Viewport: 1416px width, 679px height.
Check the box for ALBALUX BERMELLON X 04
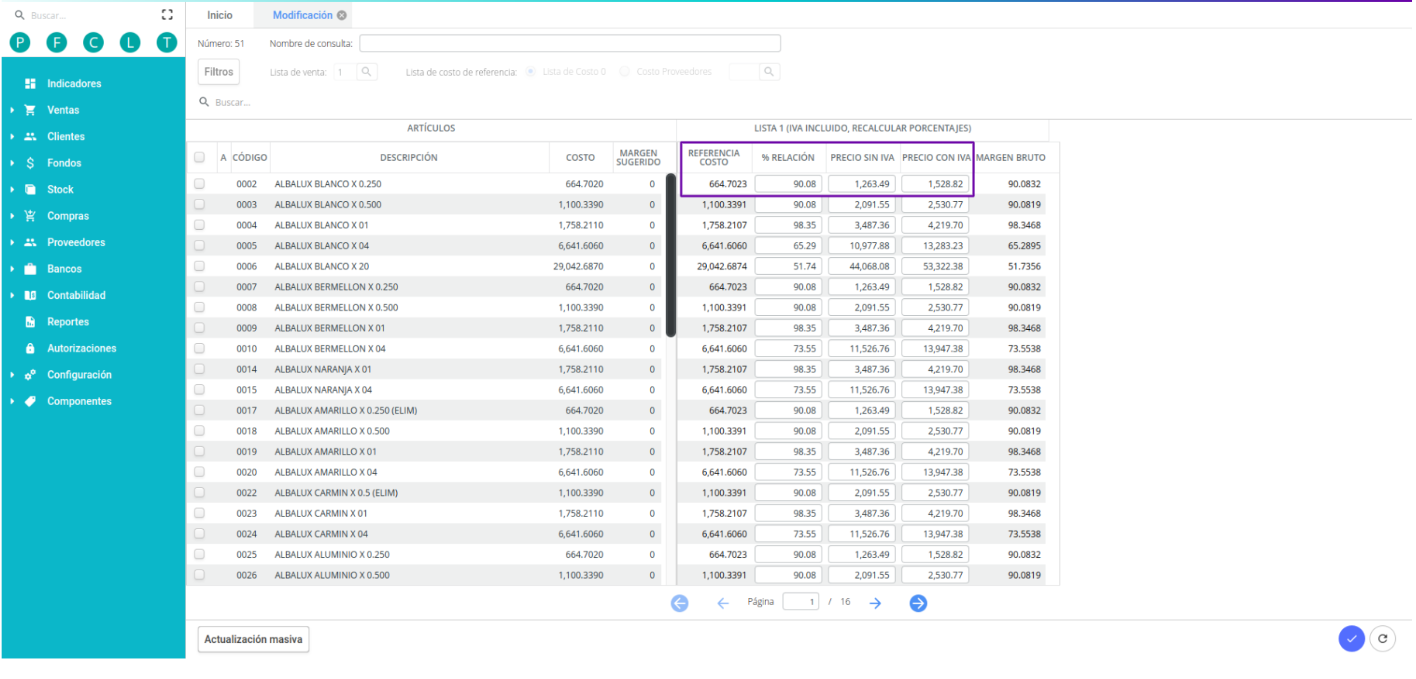tap(199, 349)
